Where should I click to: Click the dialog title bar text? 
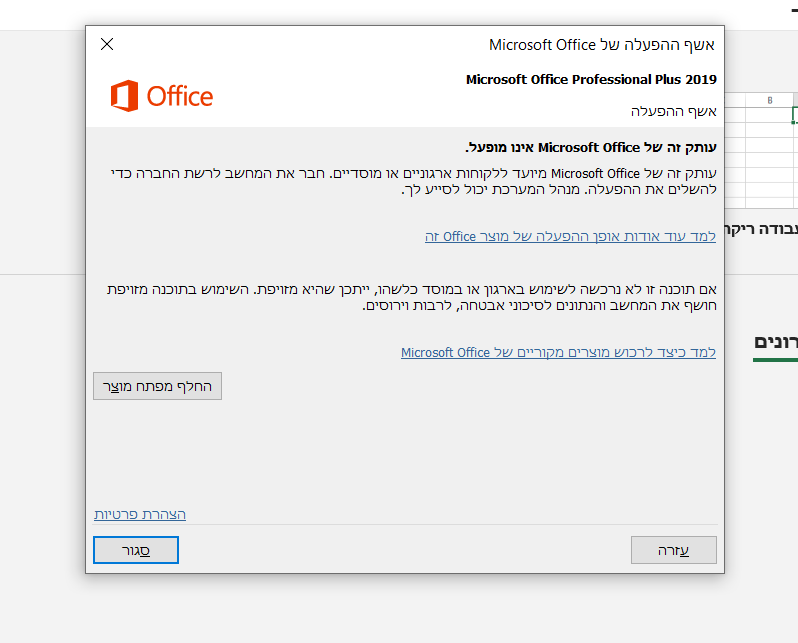(x=602, y=44)
